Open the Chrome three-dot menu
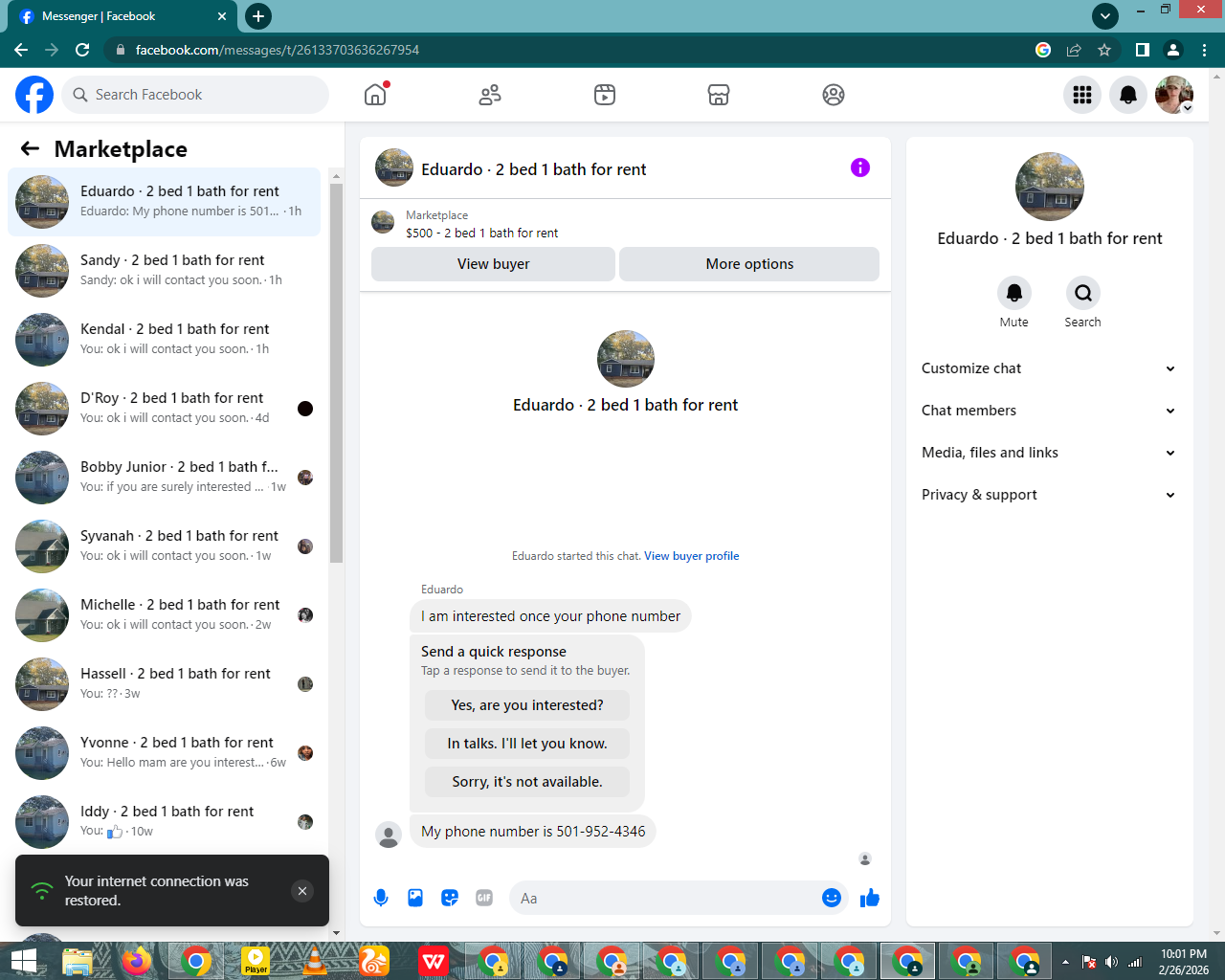The height and width of the screenshot is (980, 1225). [1205, 50]
